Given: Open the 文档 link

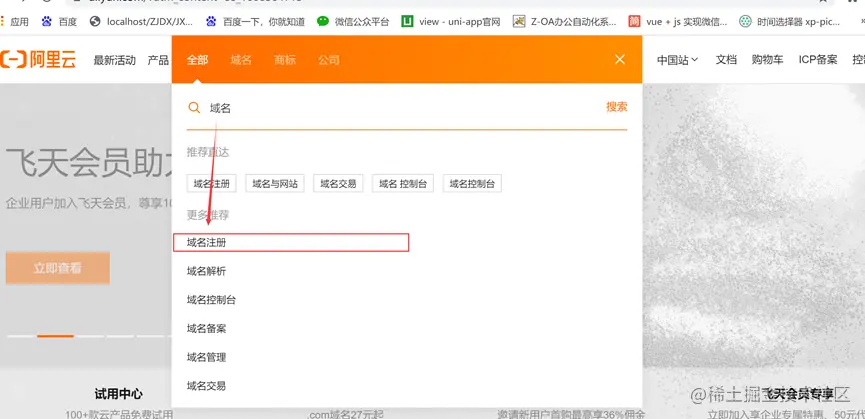Looking at the screenshot, I should pyautogui.click(x=726, y=60).
